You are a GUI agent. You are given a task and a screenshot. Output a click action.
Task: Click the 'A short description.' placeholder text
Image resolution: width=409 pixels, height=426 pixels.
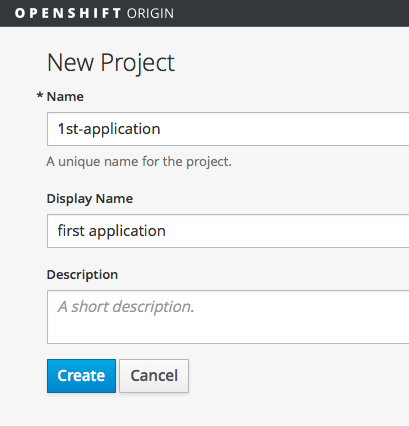point(126,307)
